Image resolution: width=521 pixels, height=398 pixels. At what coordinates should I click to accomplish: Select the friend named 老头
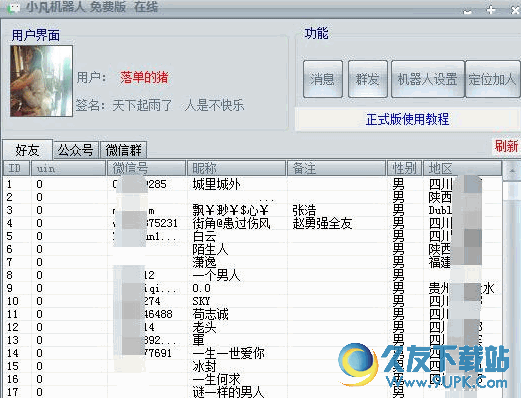(x=204, y=327)
